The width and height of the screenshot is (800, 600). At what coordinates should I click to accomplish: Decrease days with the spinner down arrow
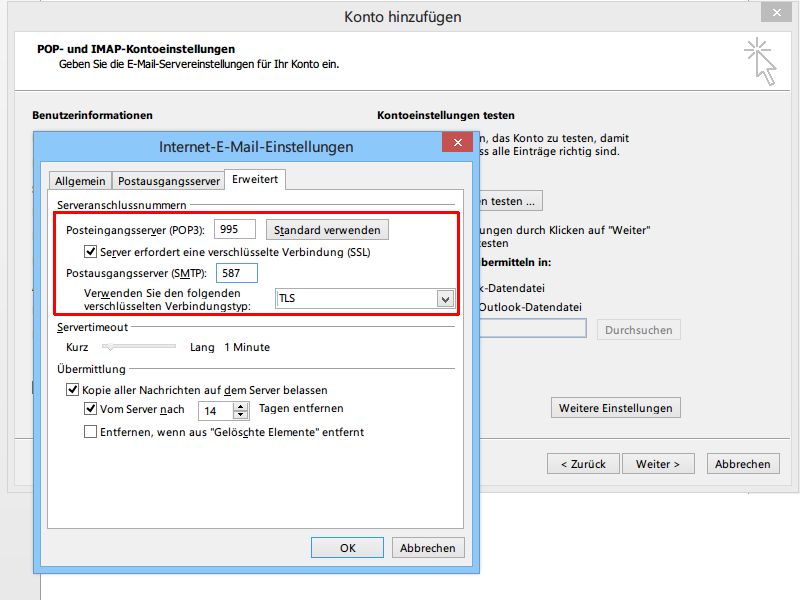[x=241, y=414]
